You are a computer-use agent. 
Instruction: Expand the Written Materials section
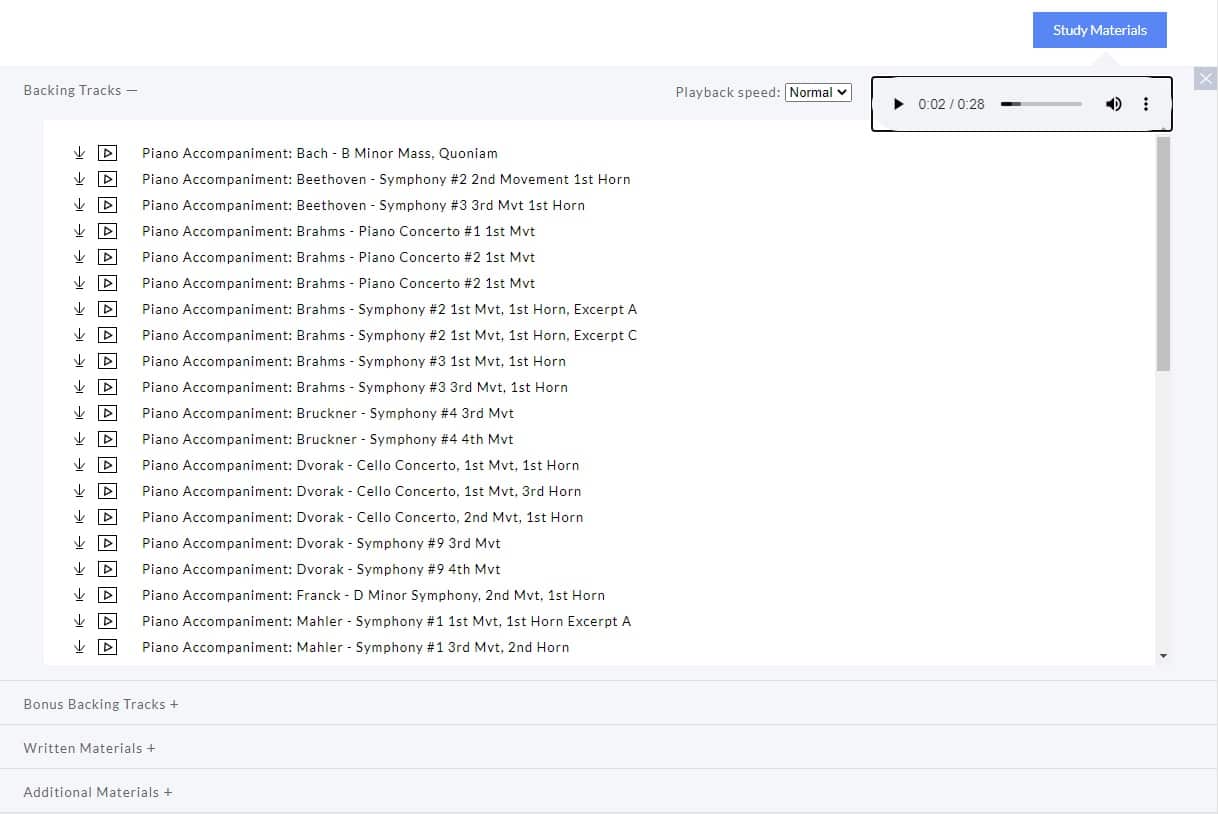click(x=90, y=748)
